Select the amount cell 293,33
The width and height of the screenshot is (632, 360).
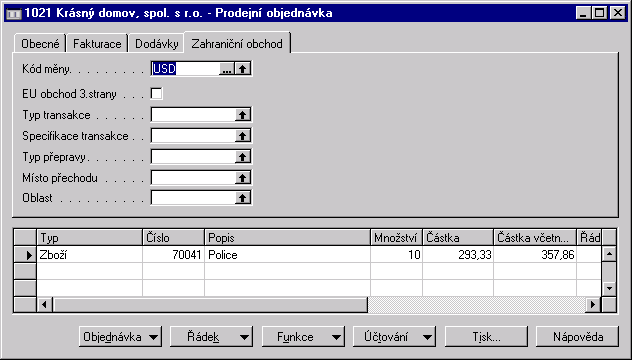458,255
